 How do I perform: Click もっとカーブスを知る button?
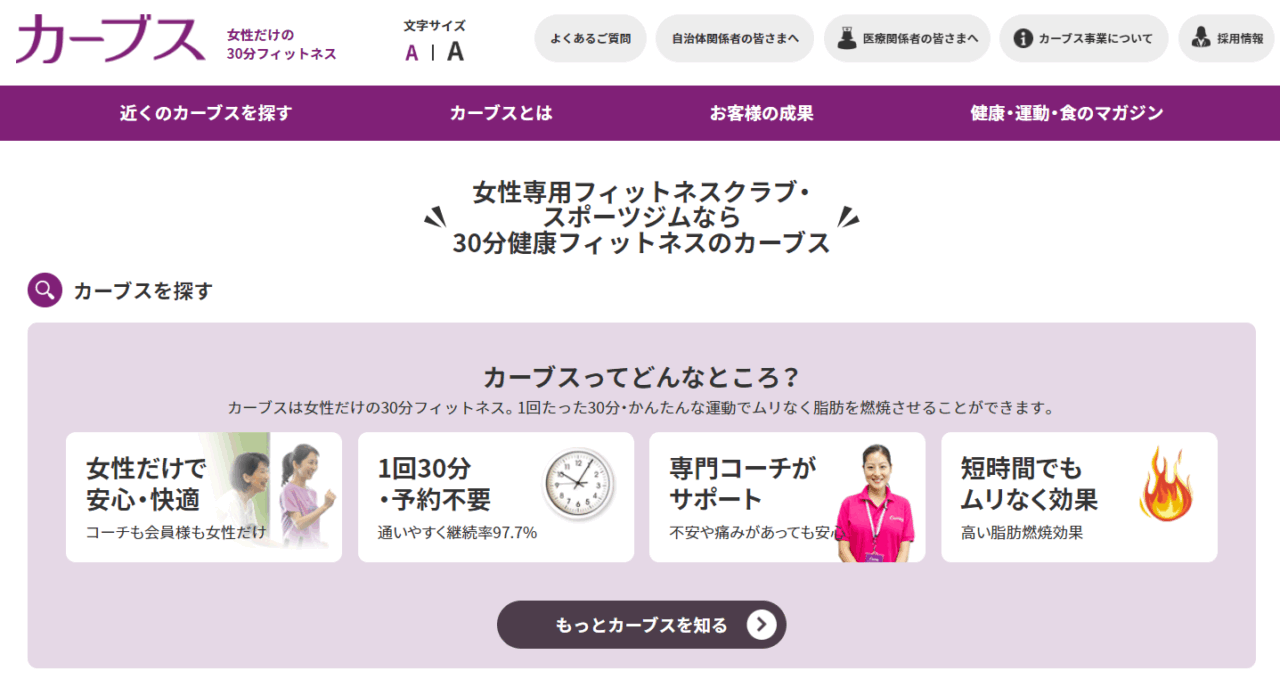point(641,625)
